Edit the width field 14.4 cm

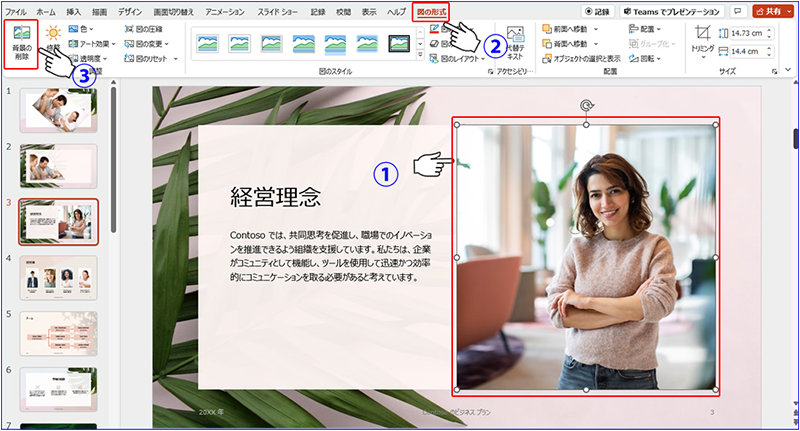click(747, 52)
